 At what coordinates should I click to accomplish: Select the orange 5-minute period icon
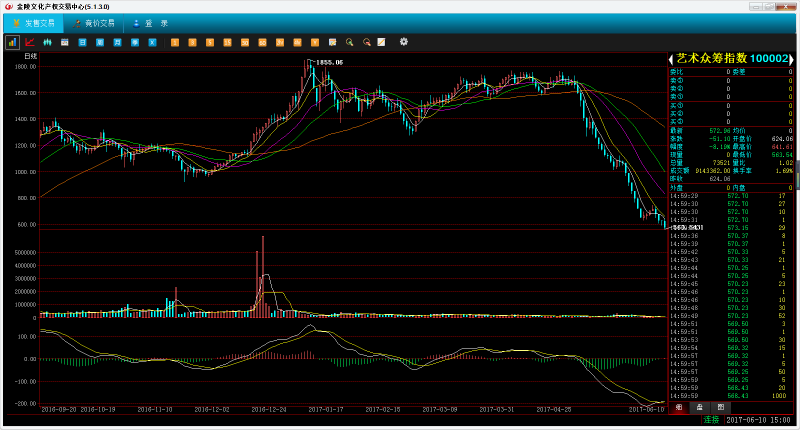[210, 42]
